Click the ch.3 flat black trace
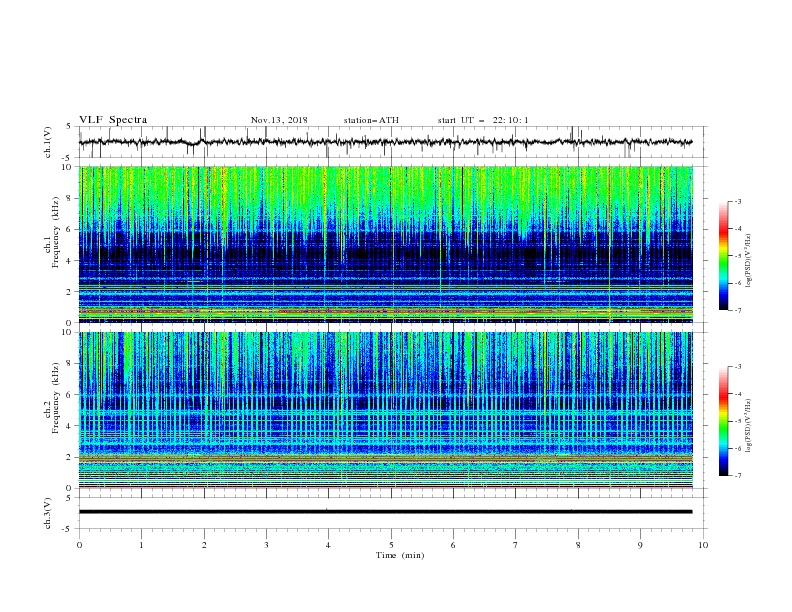Image resolution: width=792 pixels, height=612 pixels. (385, 512)
